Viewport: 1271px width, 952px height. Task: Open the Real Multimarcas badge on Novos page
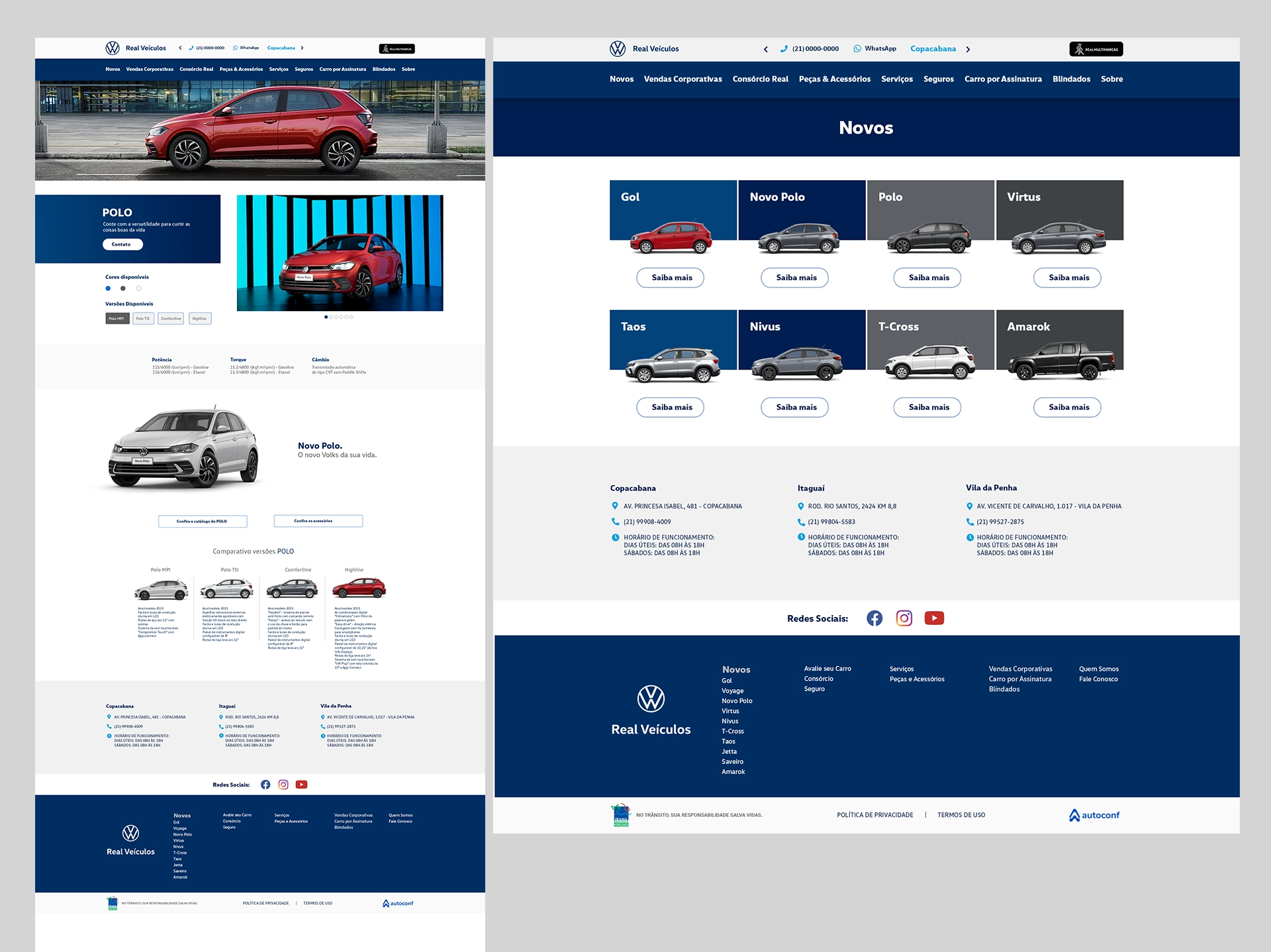coord(1096,49)
